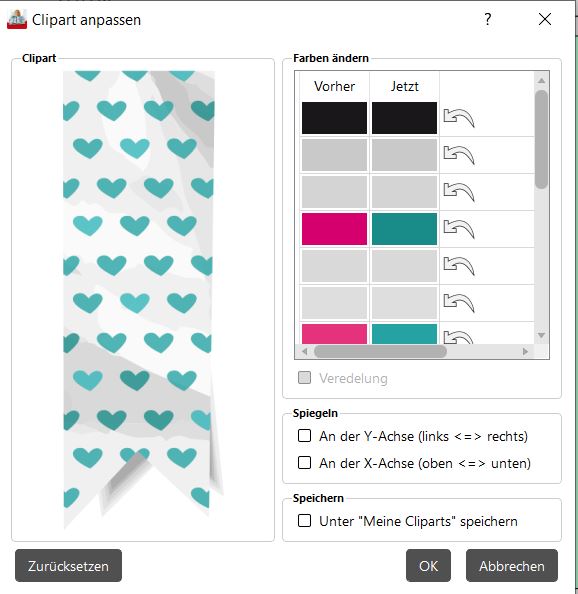Click undo arrow in fifth color row
The width and height of the screenshot is (578, 594).
click(x=459, y=266)
